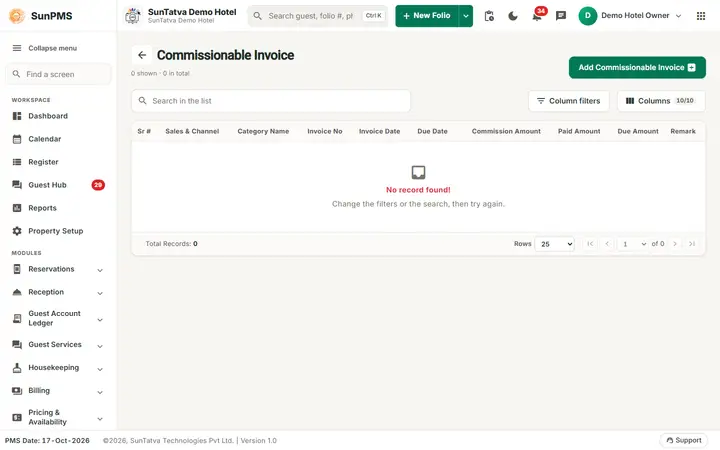Expand the Guest Services module

pyautogui.click(x=58, y=345)
